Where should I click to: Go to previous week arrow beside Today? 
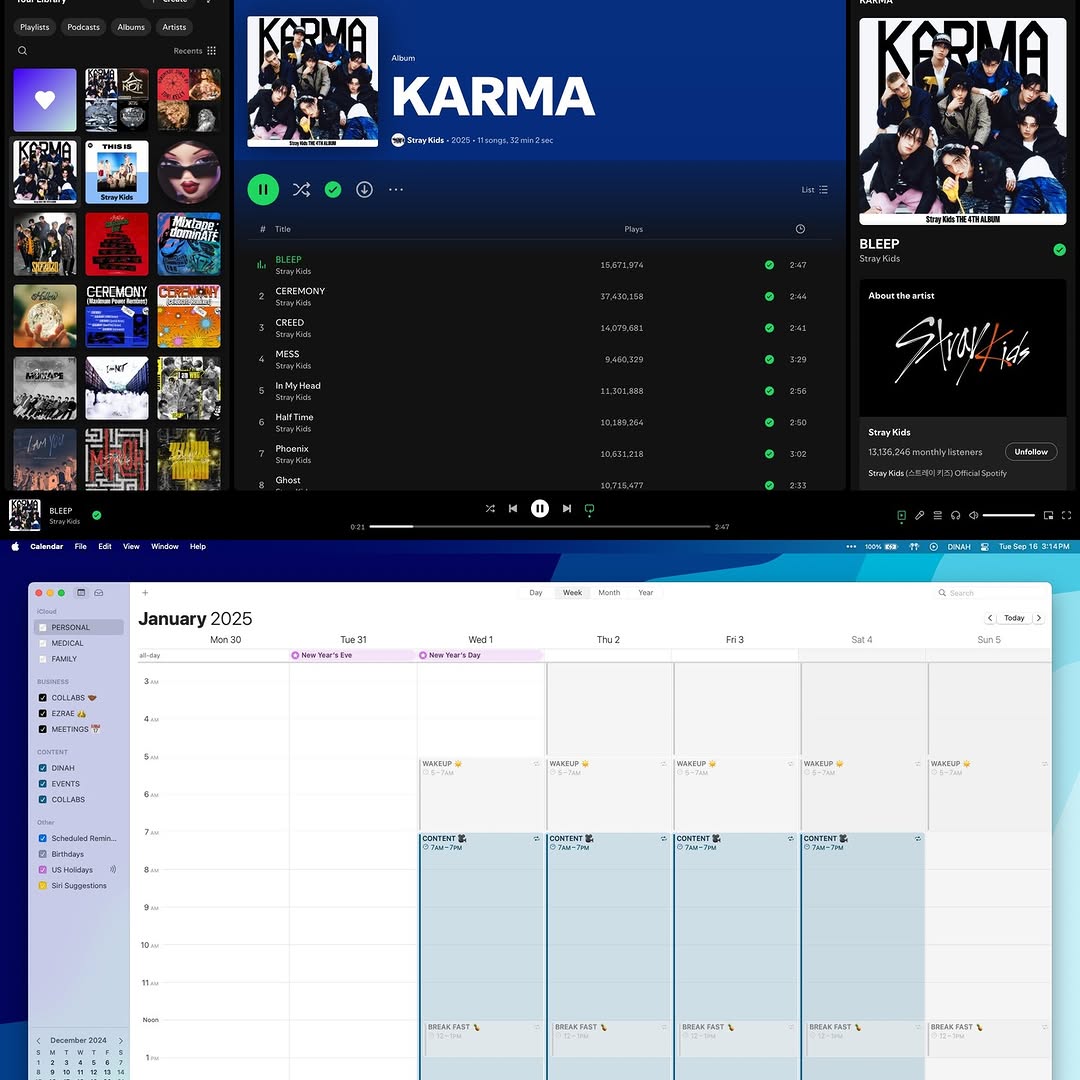click(x=990, y=618)
